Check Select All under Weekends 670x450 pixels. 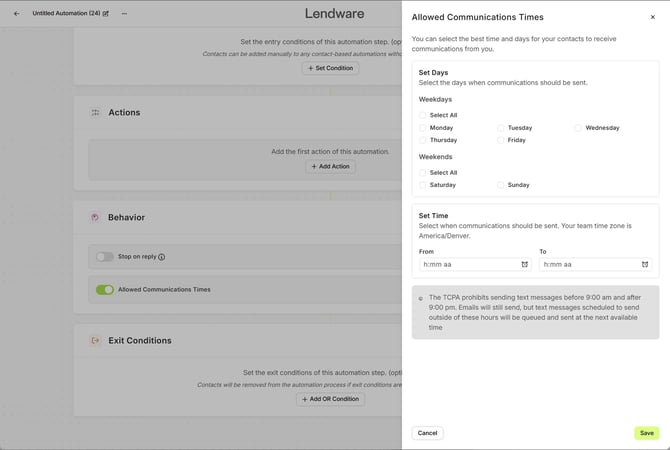click(x=423, y=173)
